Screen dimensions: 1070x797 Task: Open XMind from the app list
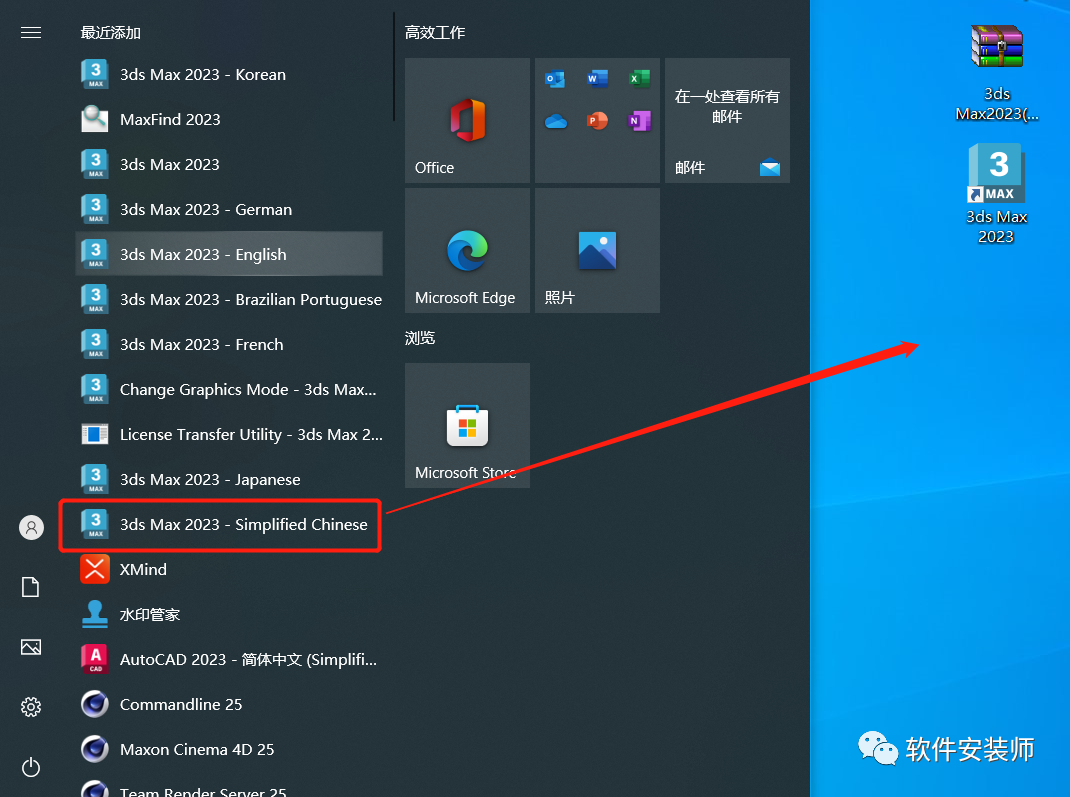click(x=229, y=570)
